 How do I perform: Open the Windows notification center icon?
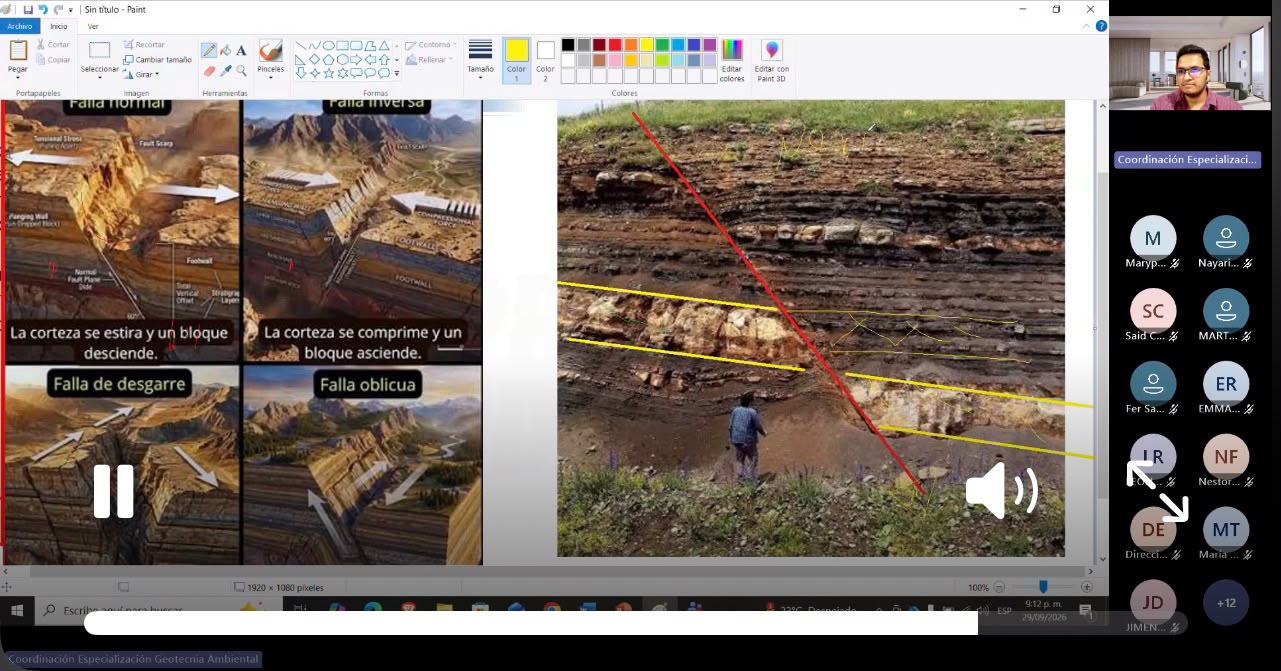(x=1085, y=609)
